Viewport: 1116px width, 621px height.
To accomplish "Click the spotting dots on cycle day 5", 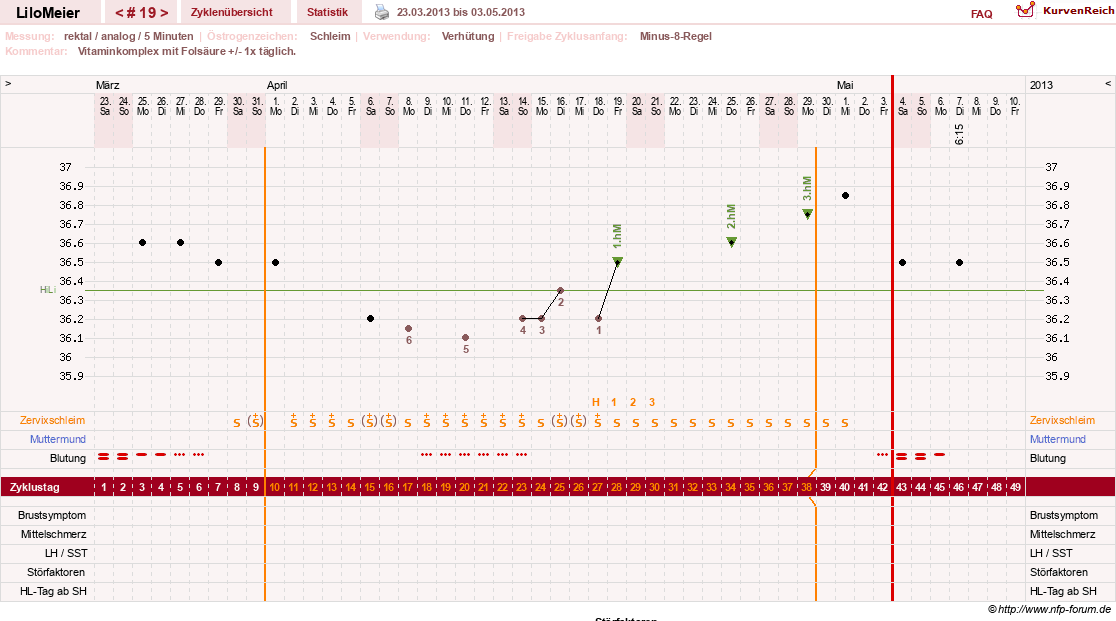I will tap(179, 454).
